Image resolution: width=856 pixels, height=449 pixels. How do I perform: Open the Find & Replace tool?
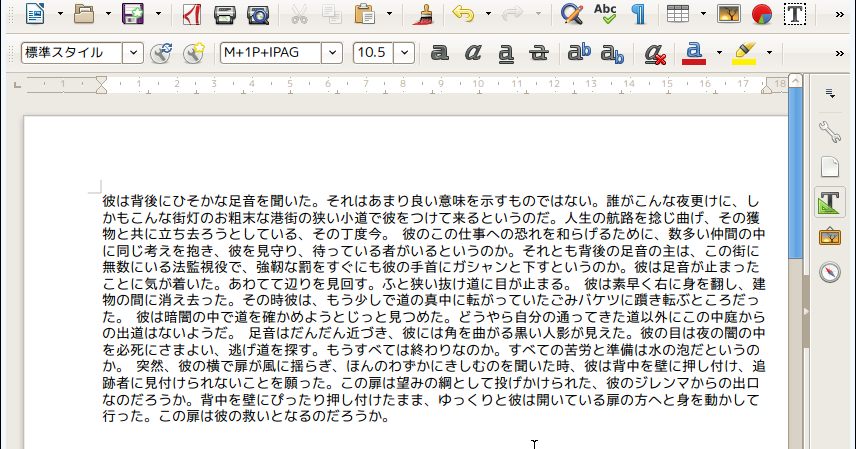point(572,14)
